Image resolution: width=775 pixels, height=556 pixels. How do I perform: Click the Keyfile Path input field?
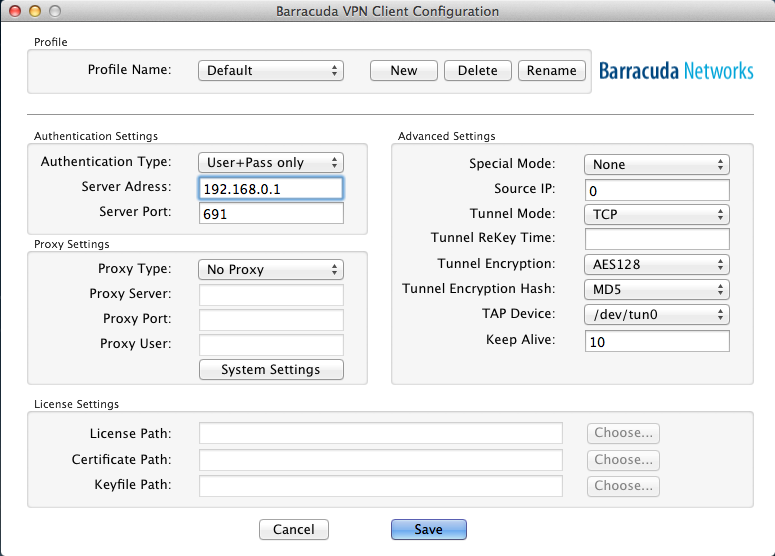click(381, 485)
